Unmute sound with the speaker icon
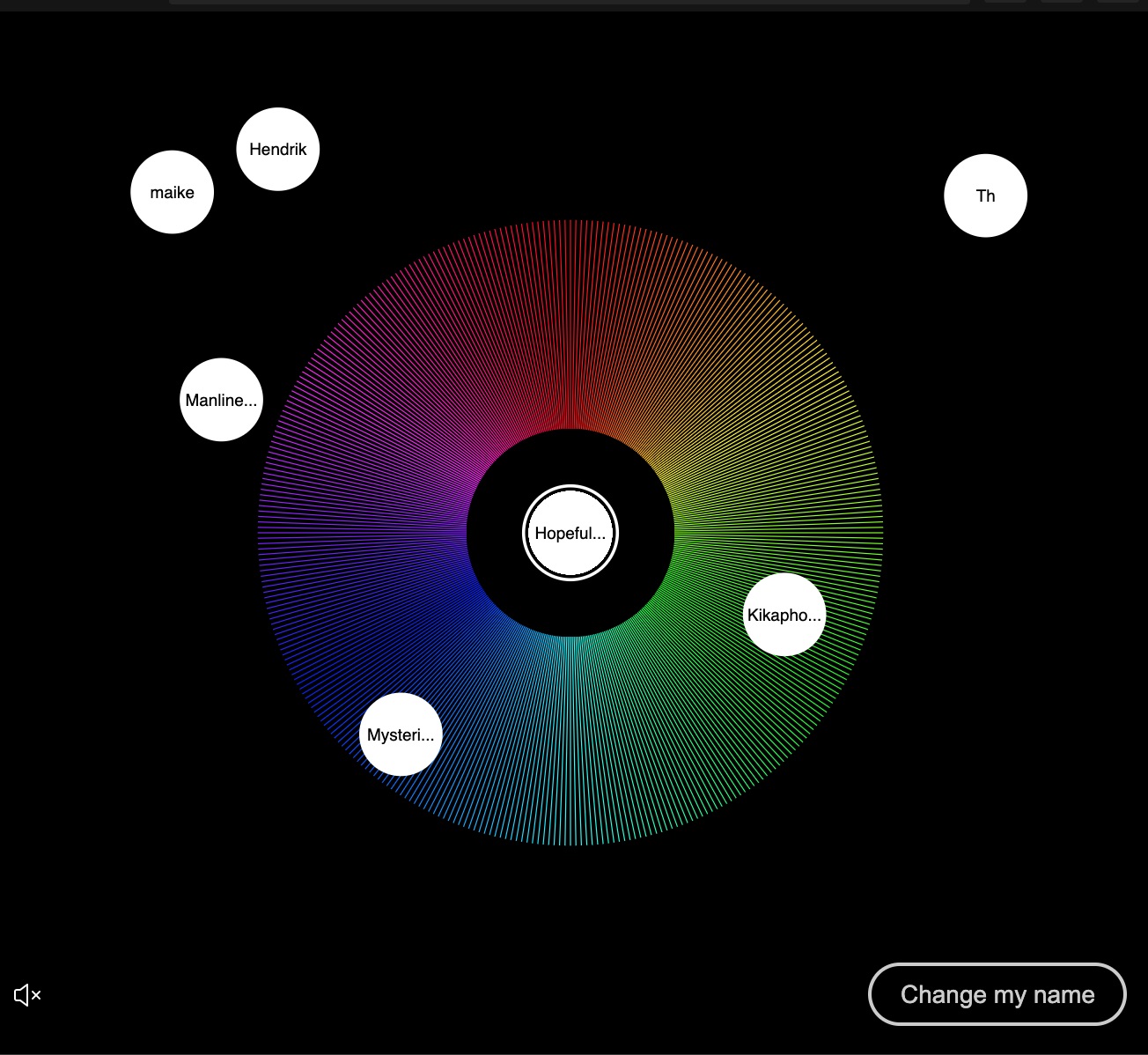1148x1055 pixels. pos(27,995)
